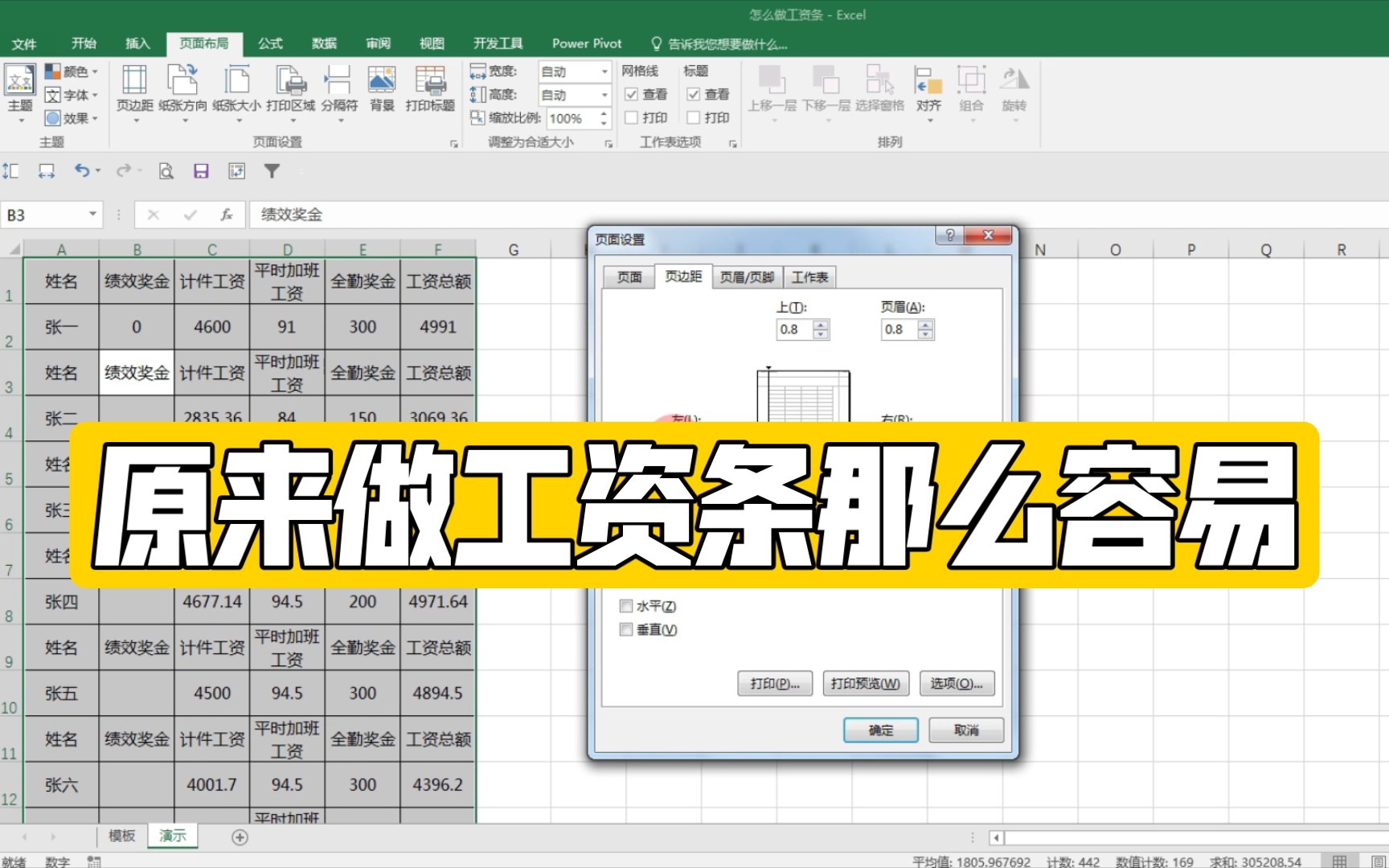Viewport: 1389px width, 868px height.
Task: Click the 打印(P)... button
Action: click(775, 684)
